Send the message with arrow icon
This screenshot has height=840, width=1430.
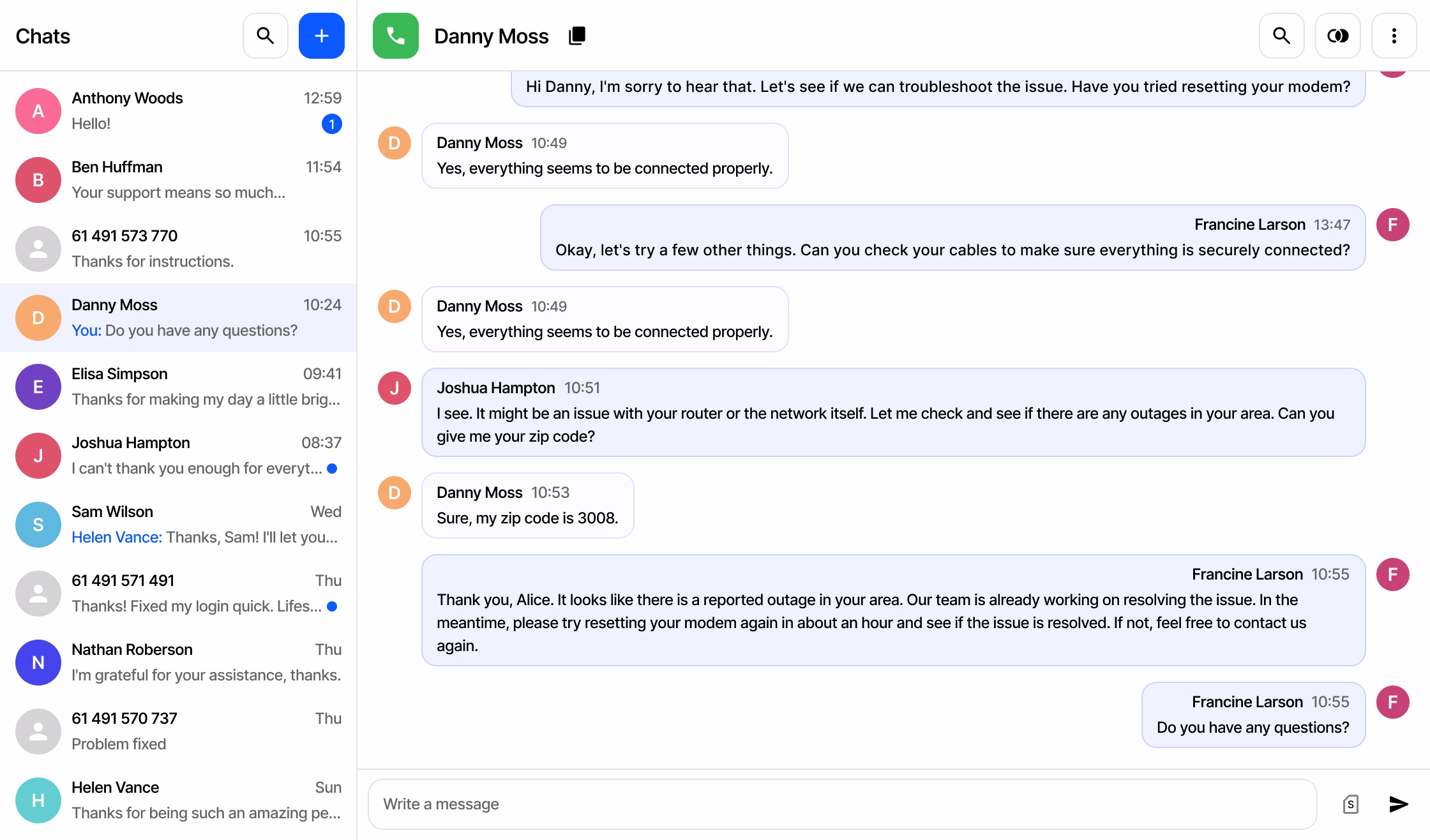(x=1398, y=804)
